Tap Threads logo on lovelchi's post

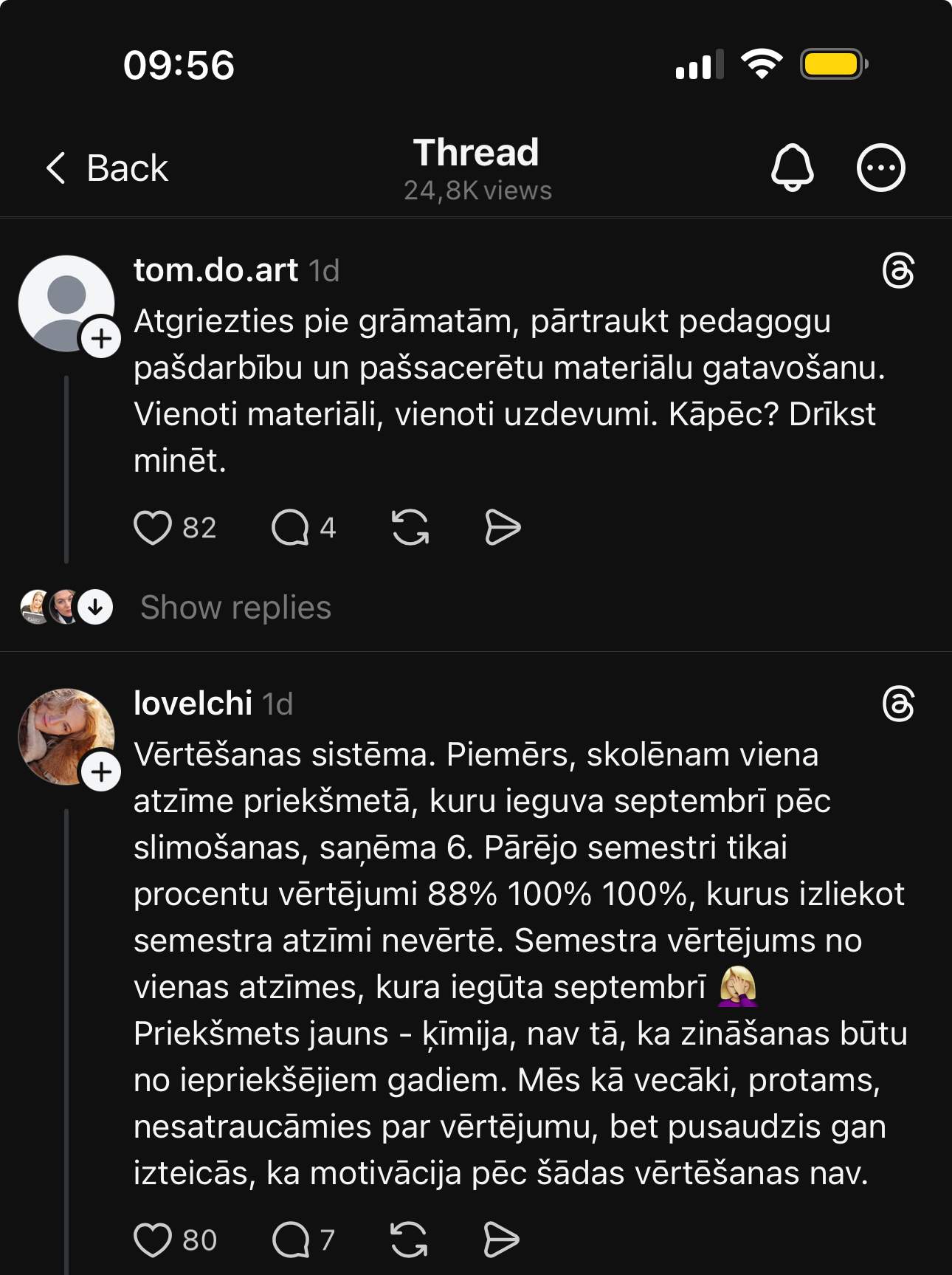(x=898, y=704)
